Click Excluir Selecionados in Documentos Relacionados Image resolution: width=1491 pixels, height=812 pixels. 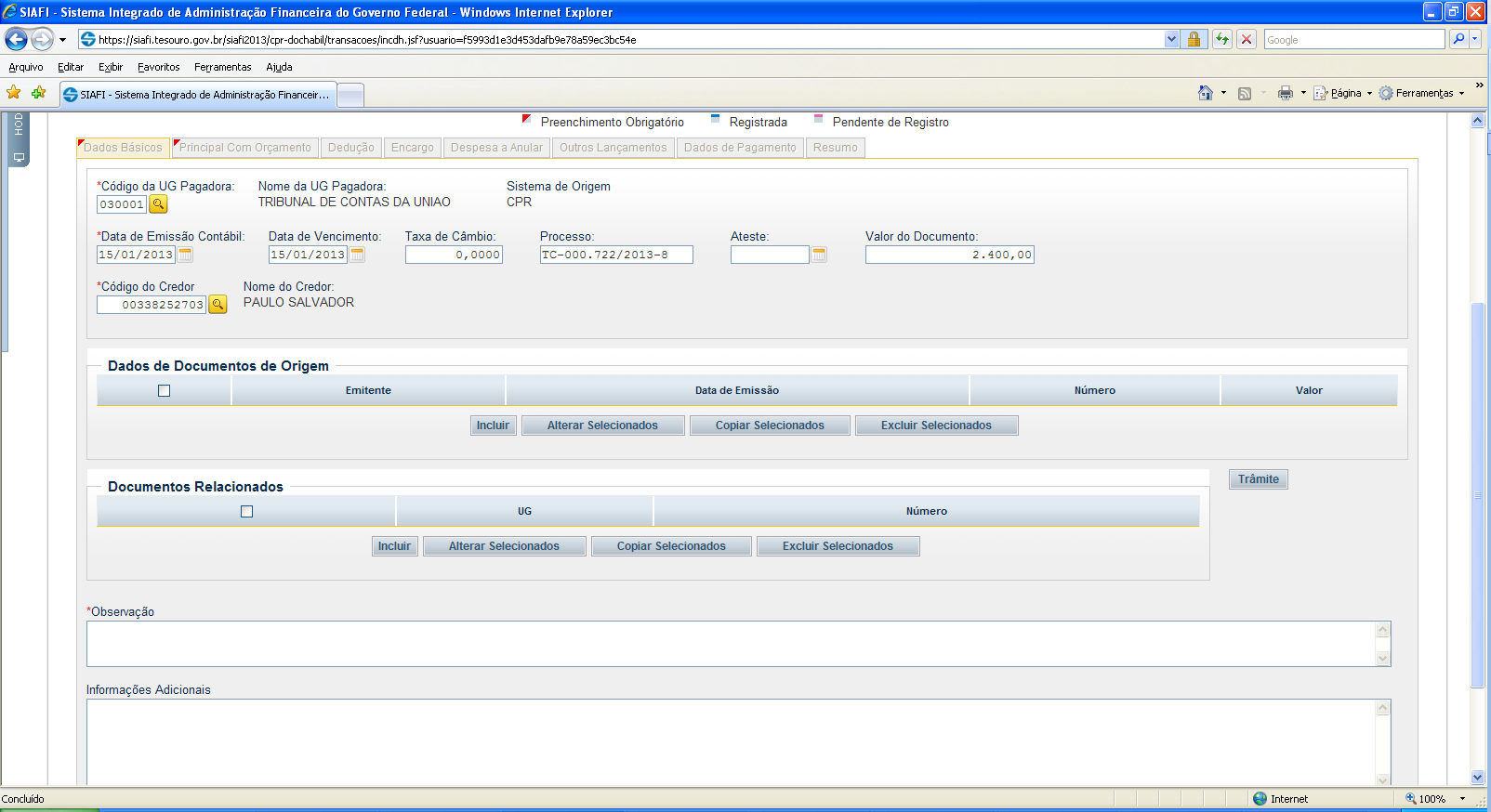tap(838, 546)
